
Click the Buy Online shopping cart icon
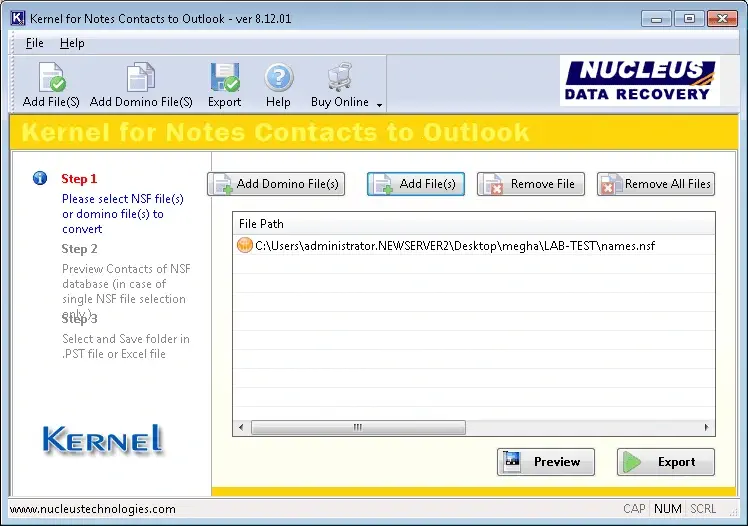(340, 77)
